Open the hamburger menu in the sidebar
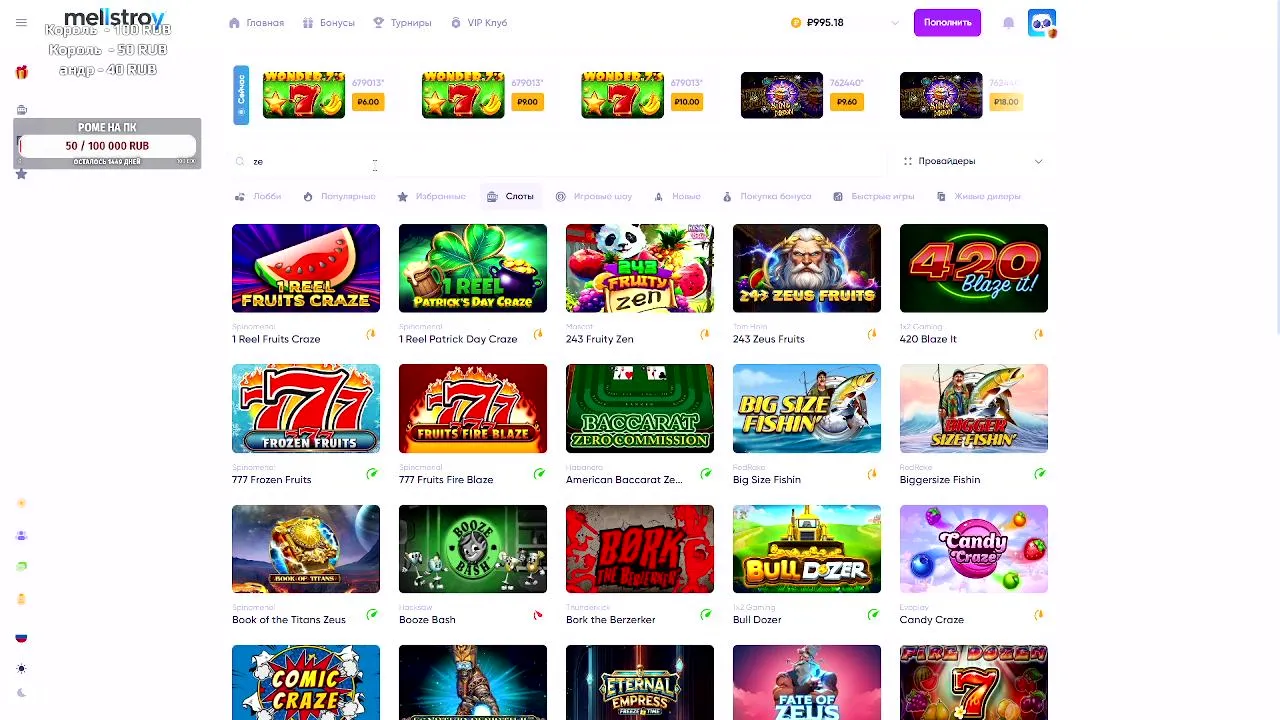 tap(21, 22)
